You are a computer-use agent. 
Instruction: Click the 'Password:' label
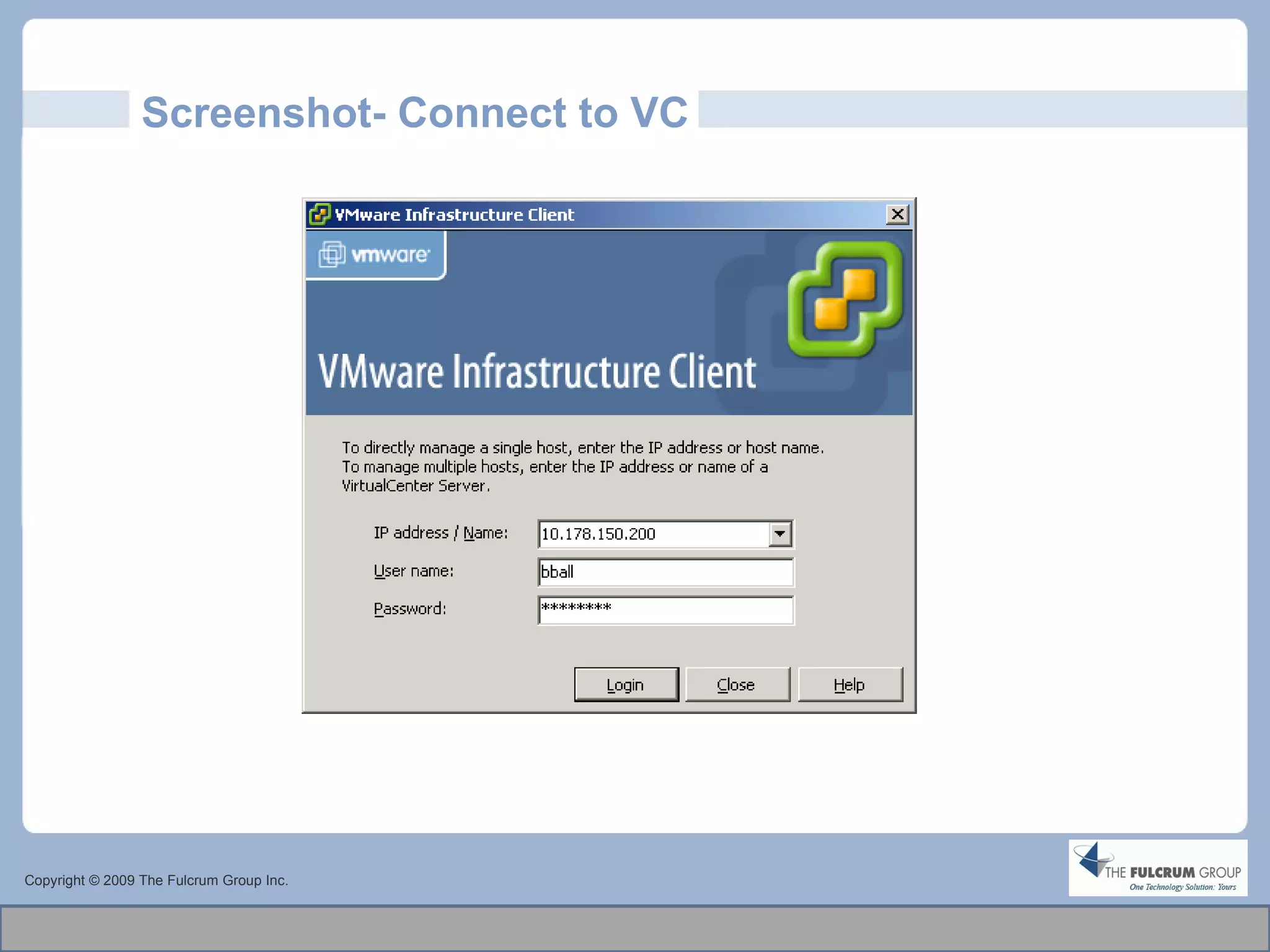tap(410, 609)
